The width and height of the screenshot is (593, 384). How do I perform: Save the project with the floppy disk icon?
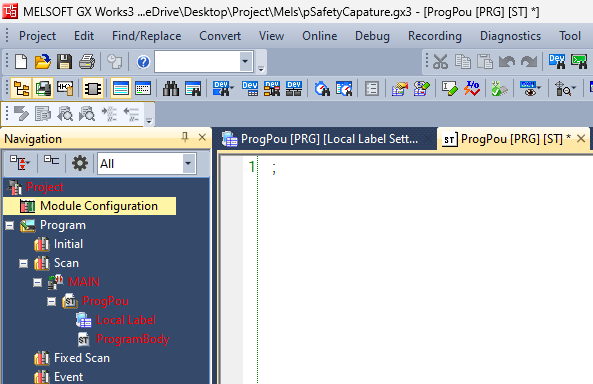point(64,61)
